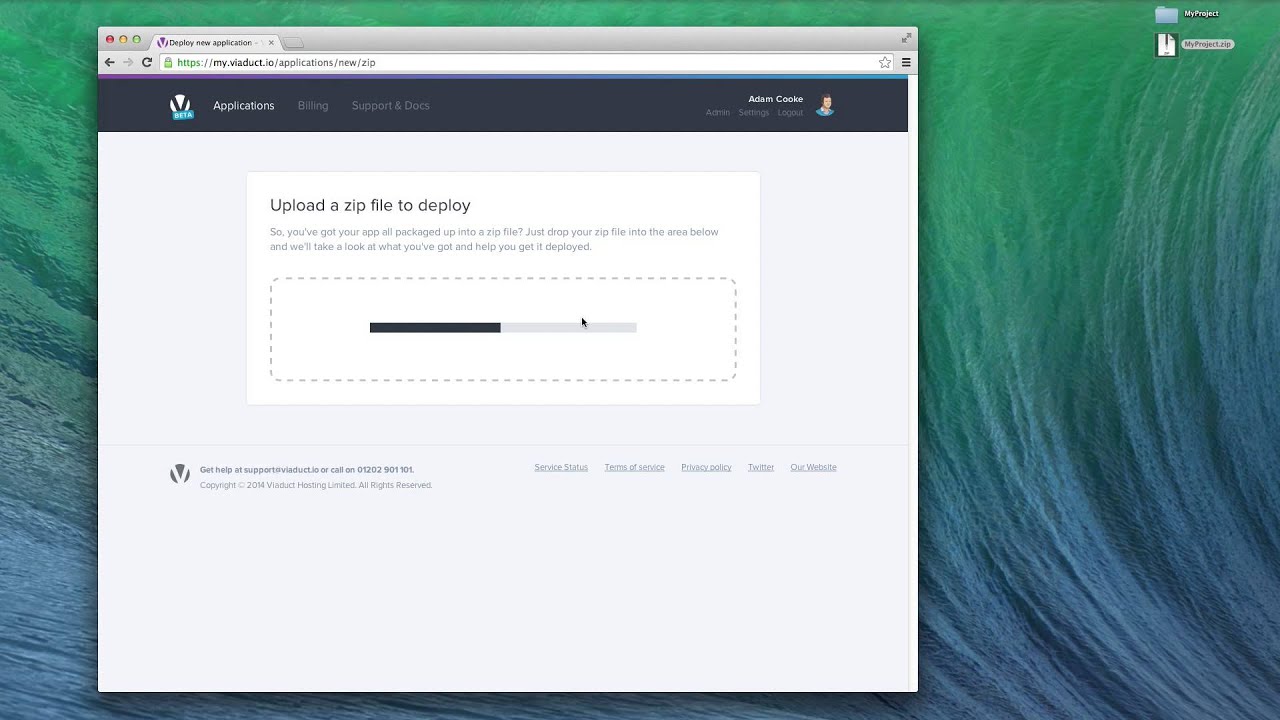Click the 'Upload a zip file to deploy' heading
The width and height of the screenshot is (1280, 720).
(x=370, y=205)
